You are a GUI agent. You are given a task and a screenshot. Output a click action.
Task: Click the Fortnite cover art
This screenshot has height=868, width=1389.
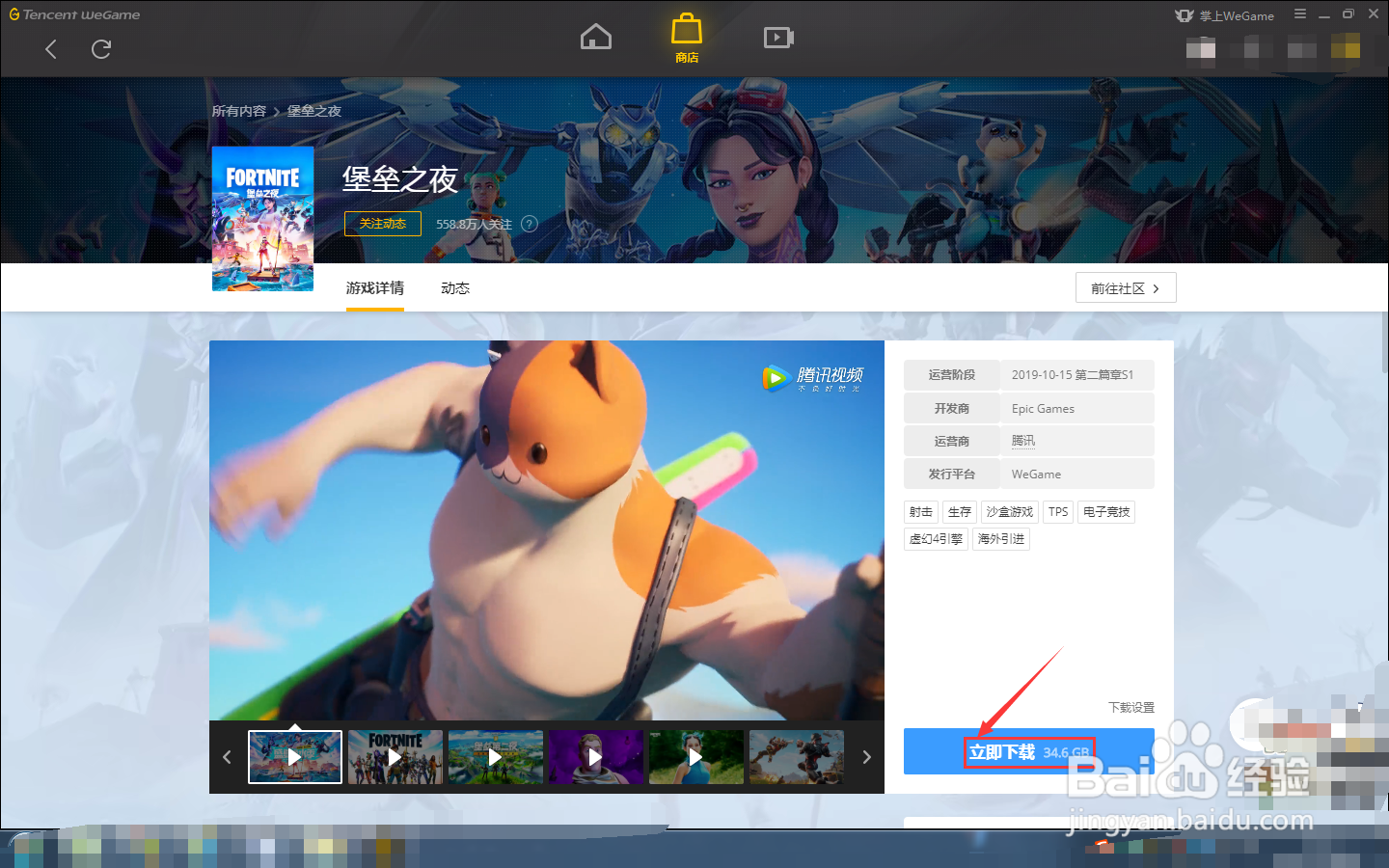(262, 218)
